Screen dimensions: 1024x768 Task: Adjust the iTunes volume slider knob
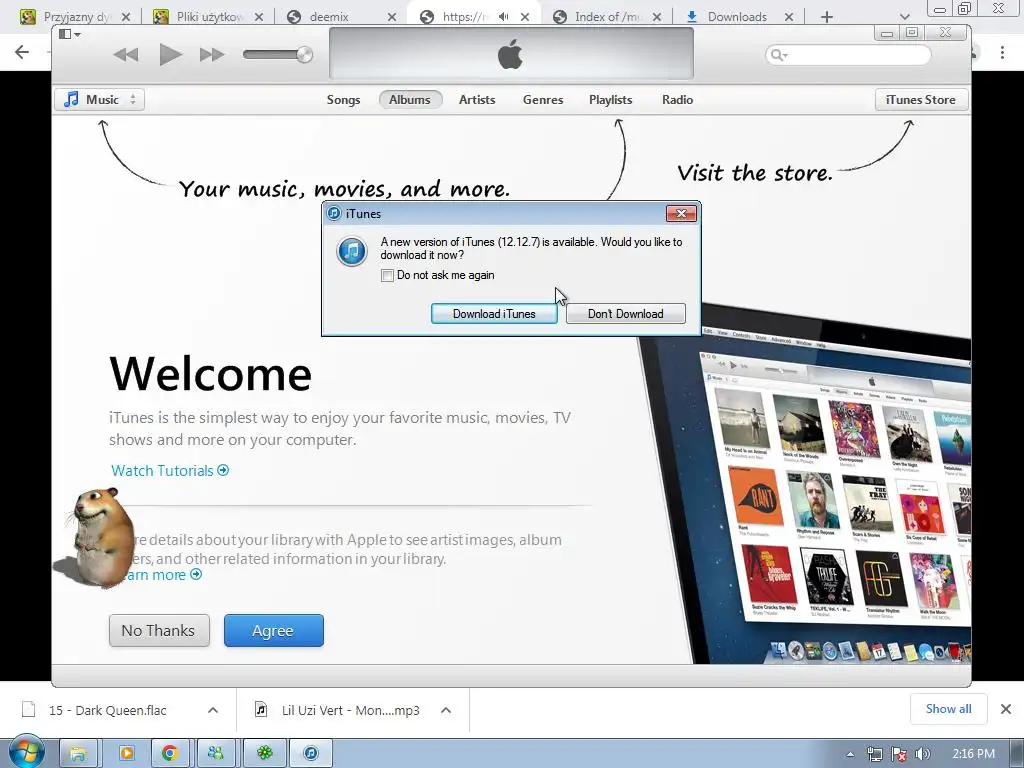[x=304, y=55]
